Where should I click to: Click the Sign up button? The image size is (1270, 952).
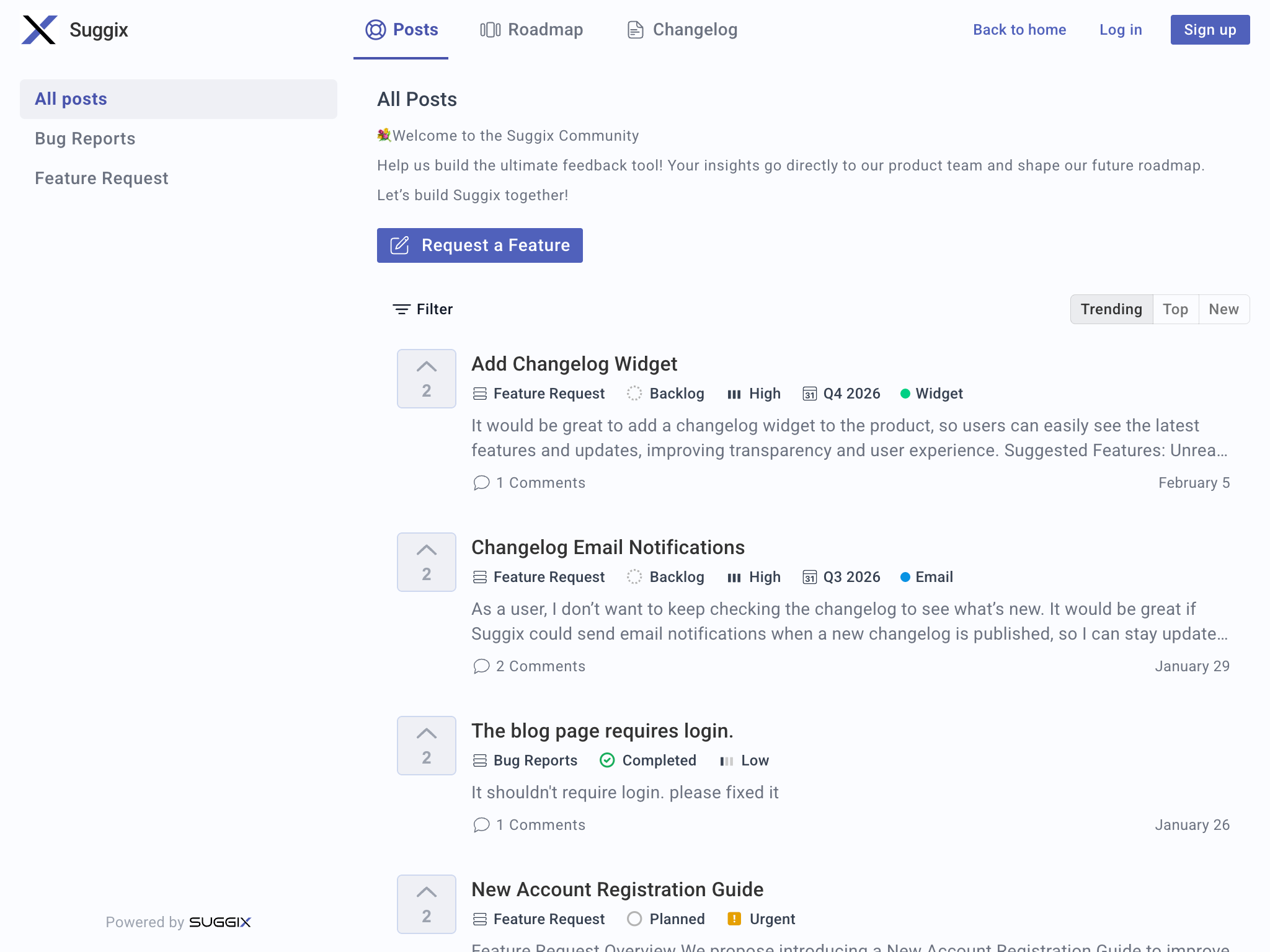[1209, 30]
